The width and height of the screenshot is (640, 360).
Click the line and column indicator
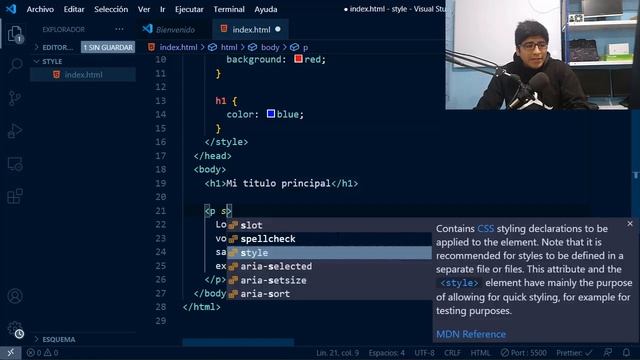pos(338,353)
